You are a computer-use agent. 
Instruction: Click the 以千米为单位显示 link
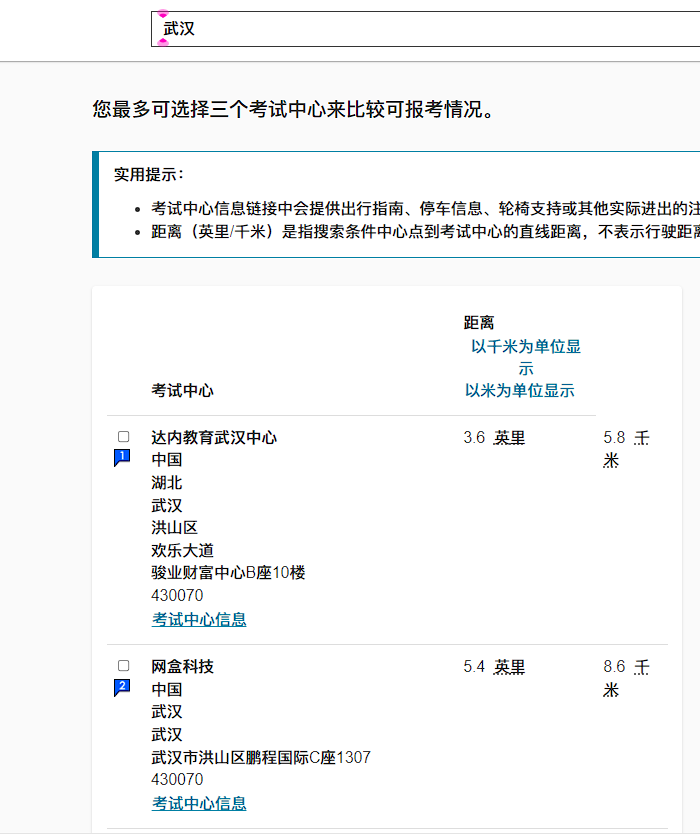pyautogui.click(x=525, y=357)
